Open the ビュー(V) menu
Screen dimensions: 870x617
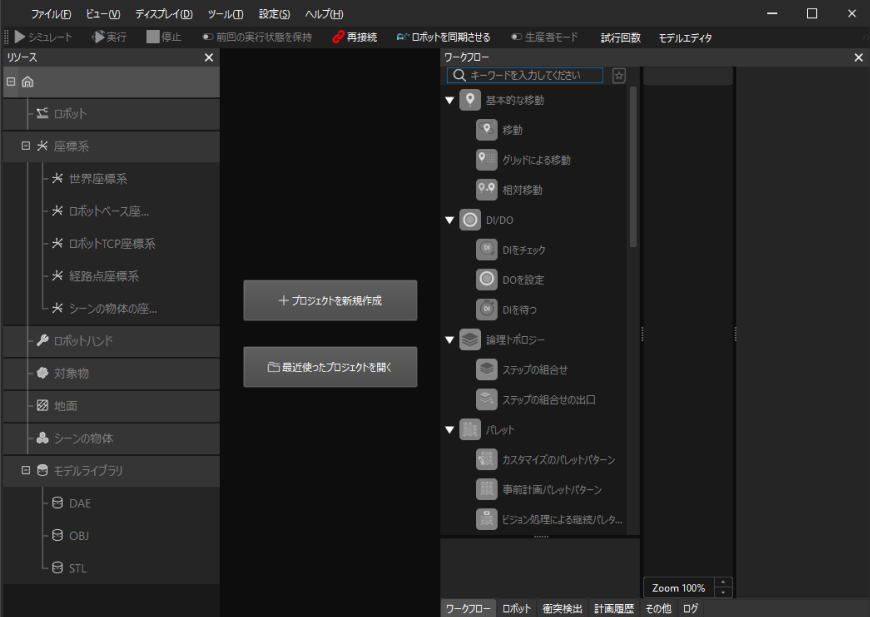[x=103, y=14]
